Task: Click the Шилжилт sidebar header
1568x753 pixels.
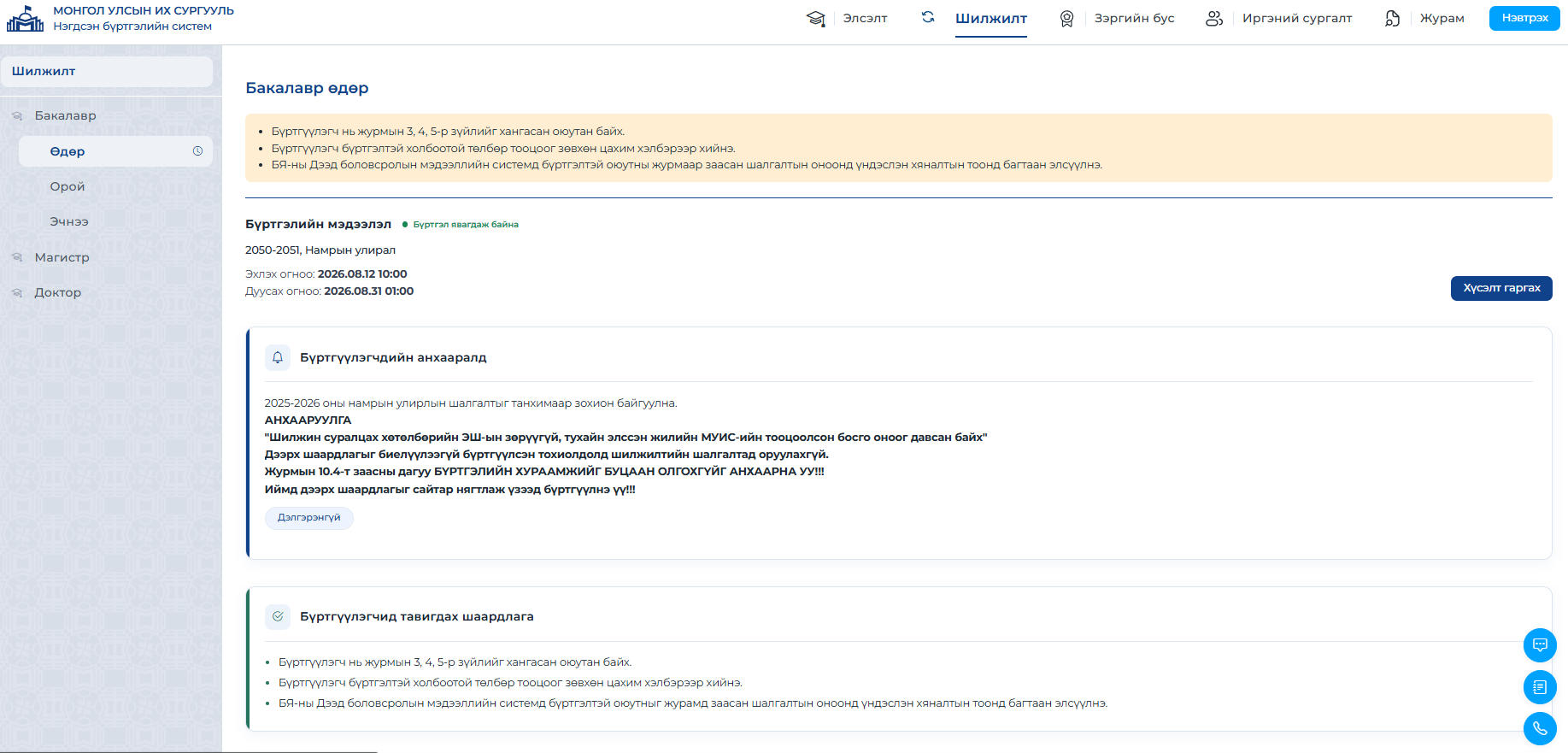Action: [107, 72]
